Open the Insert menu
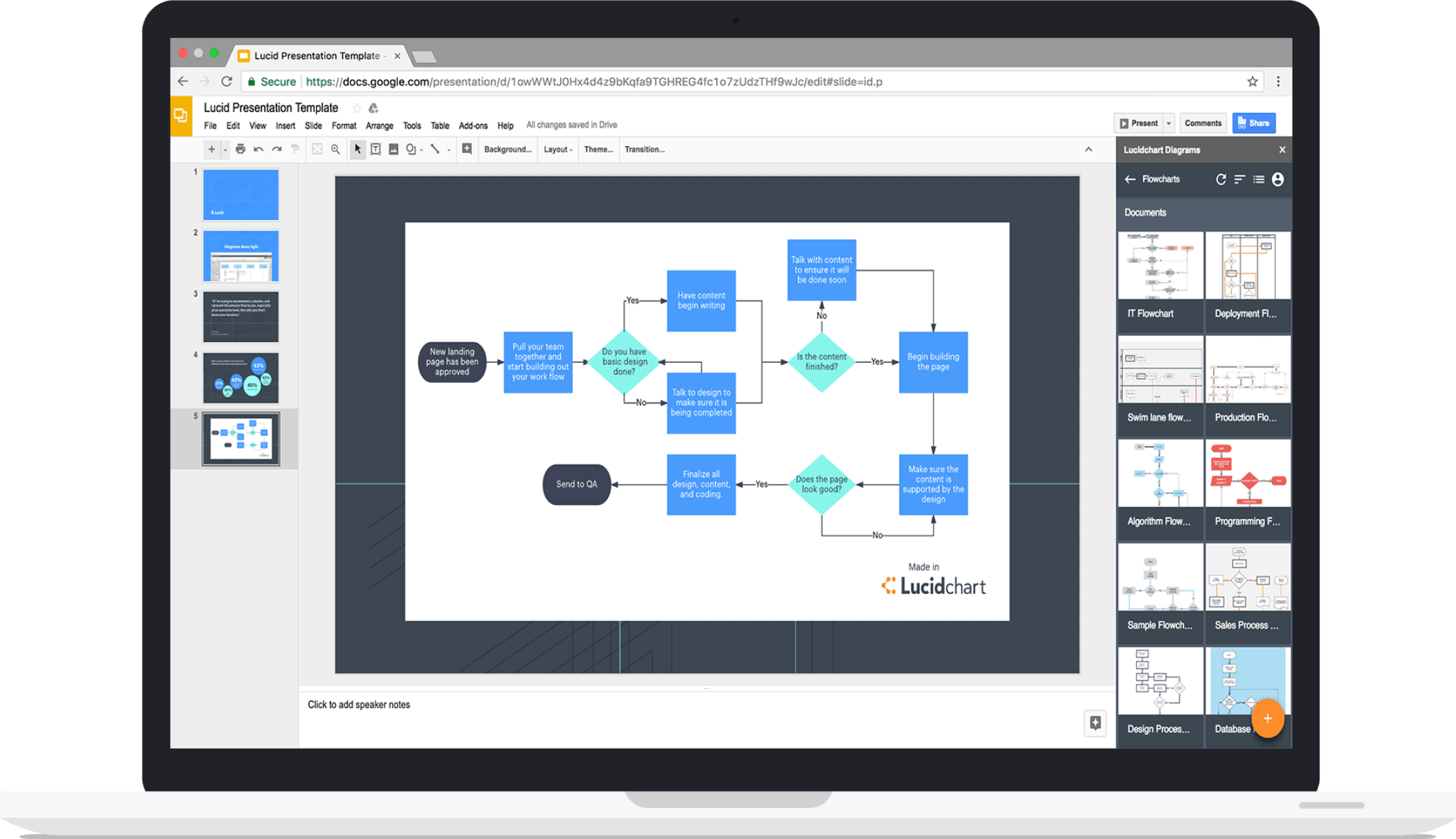Screen dimensions: 1456x839 coord(285,126)
